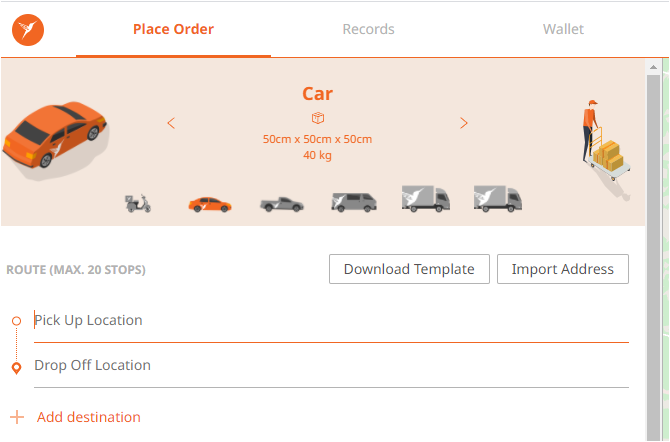Click the orange hummingbird logo
Image resolution: width=670 pixels, height=442 pixels.
(28, 29)
